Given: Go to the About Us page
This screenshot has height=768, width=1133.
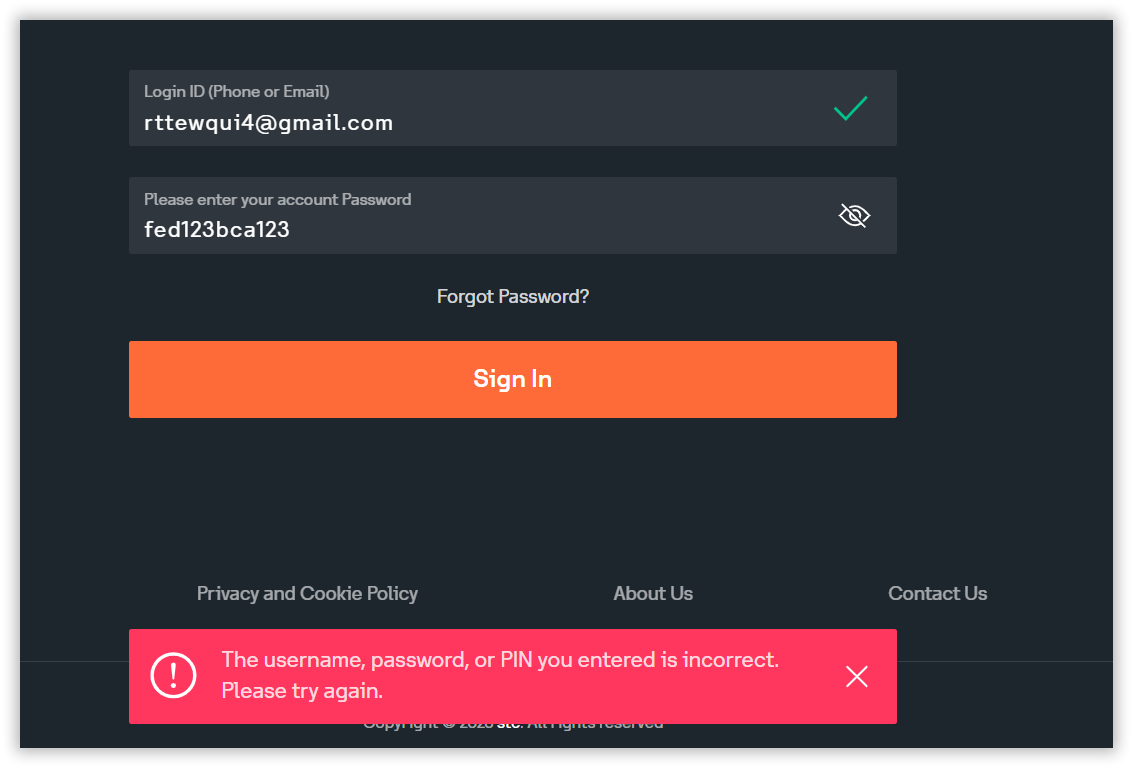Looking at the screenshot, I should [653, 593].
